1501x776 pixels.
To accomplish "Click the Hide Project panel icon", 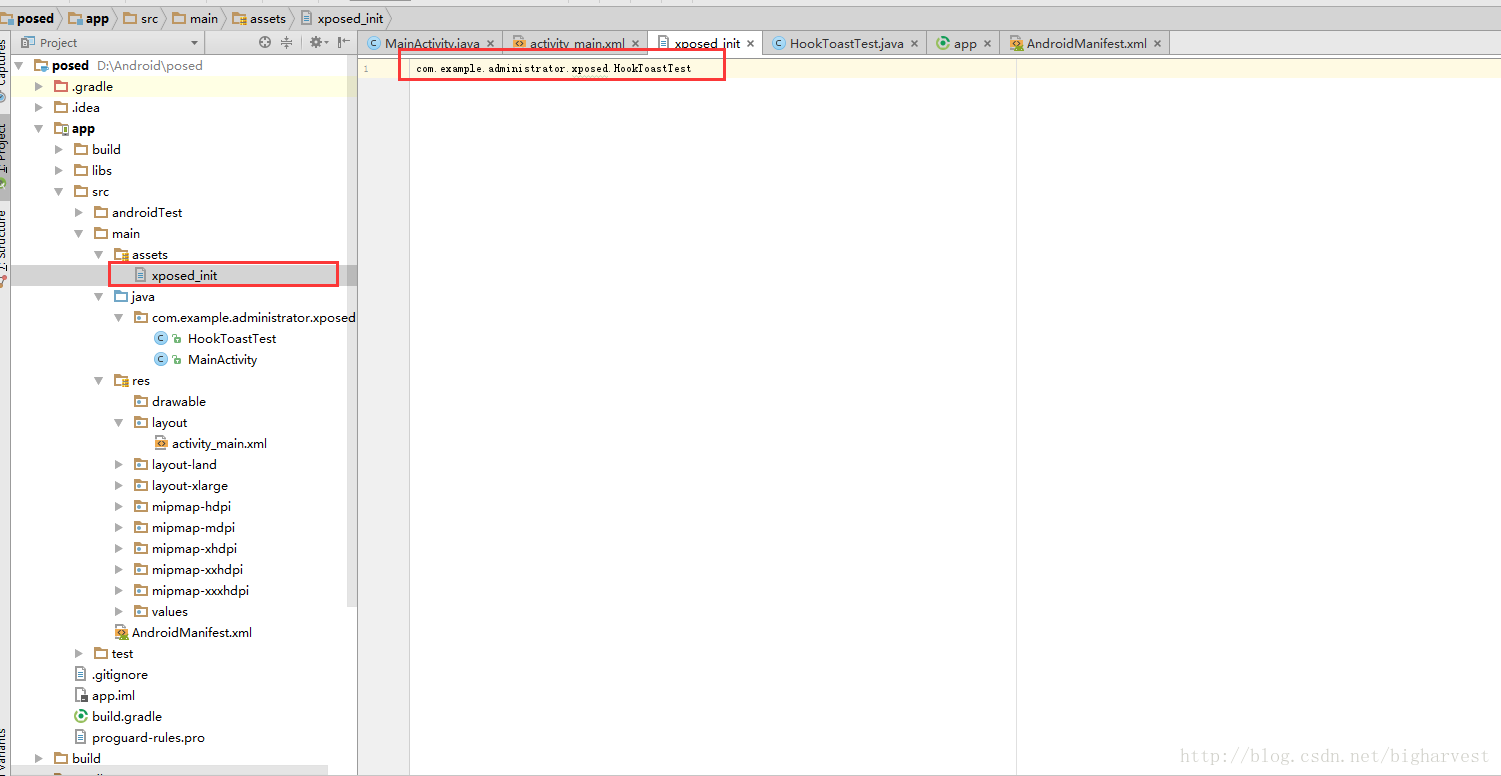I will (344, 42).
